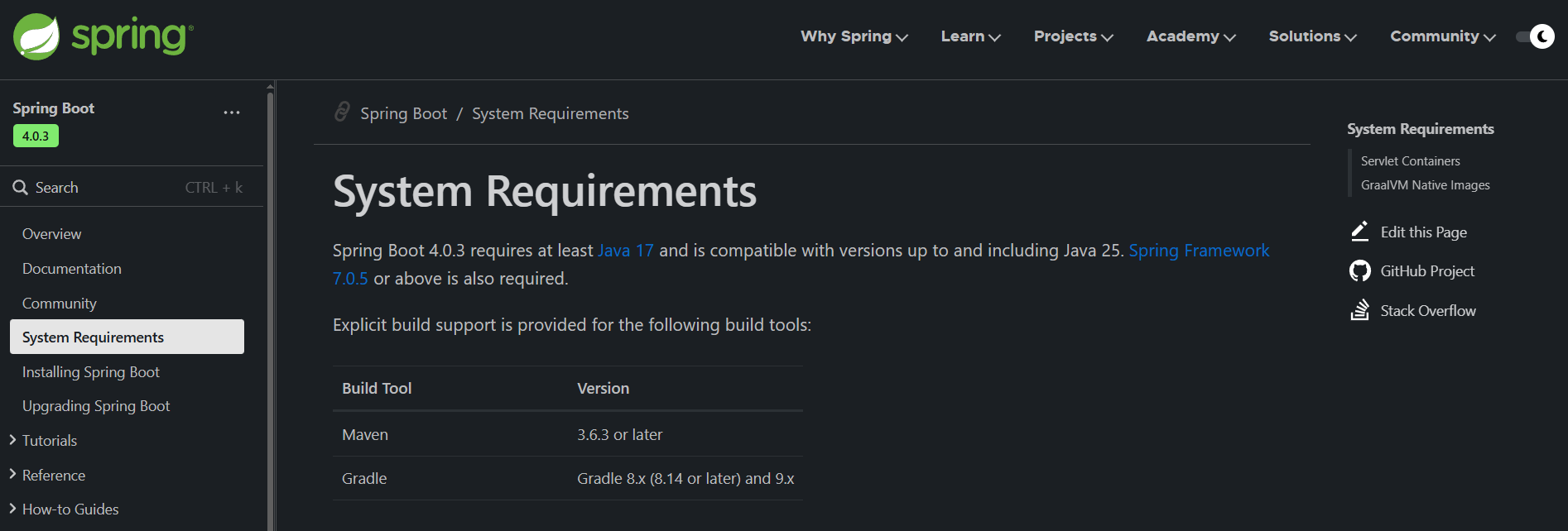Open the GitHub Project link text
The image size is (1568, 531).
tap(1427, 271)
